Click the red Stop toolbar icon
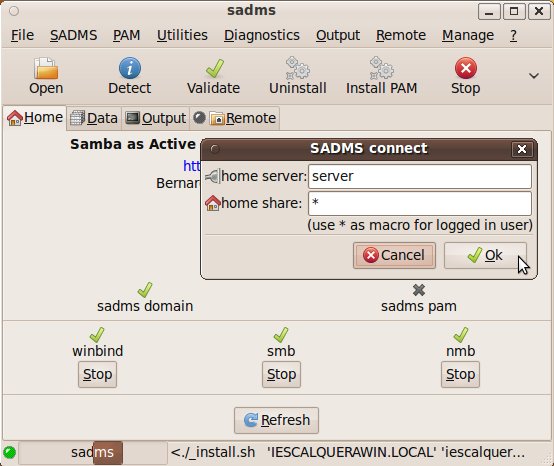554x466 pixels. 466,68
